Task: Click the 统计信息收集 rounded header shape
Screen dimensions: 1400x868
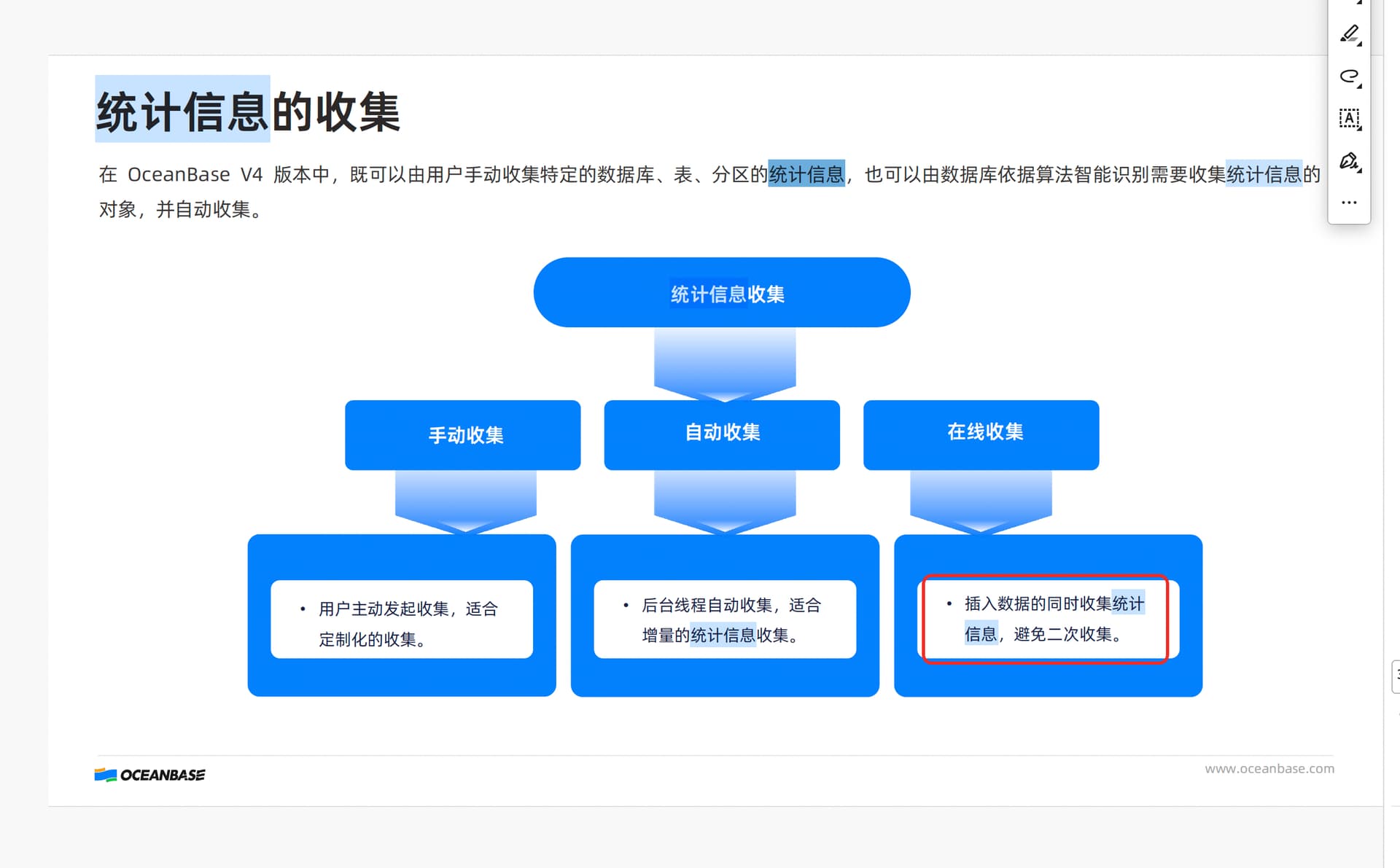Action: 721,292
